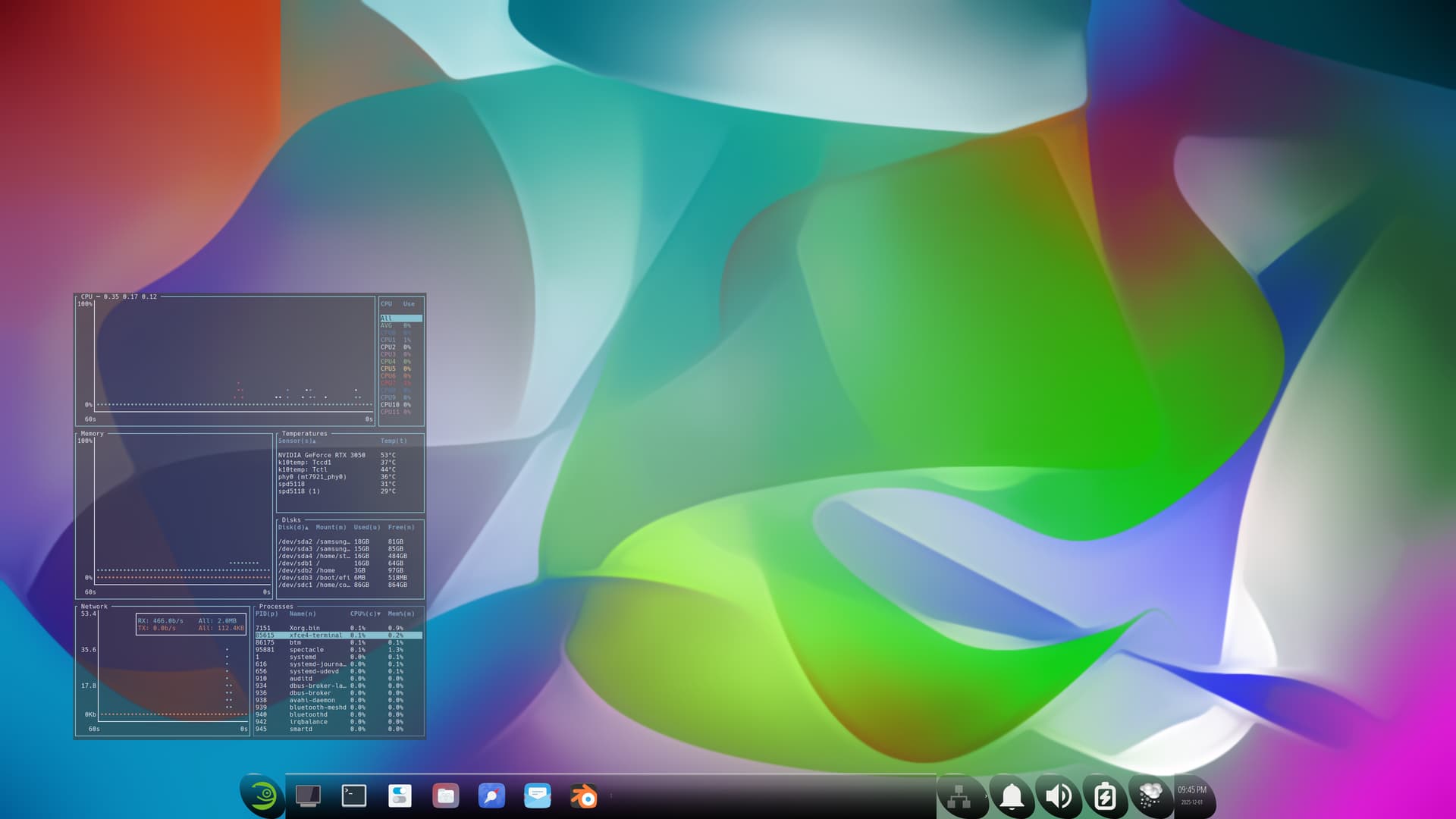Click the Sensor(s) temperature column header
1456x819 pixels.
pyautogui.click(x=297, y=441)
